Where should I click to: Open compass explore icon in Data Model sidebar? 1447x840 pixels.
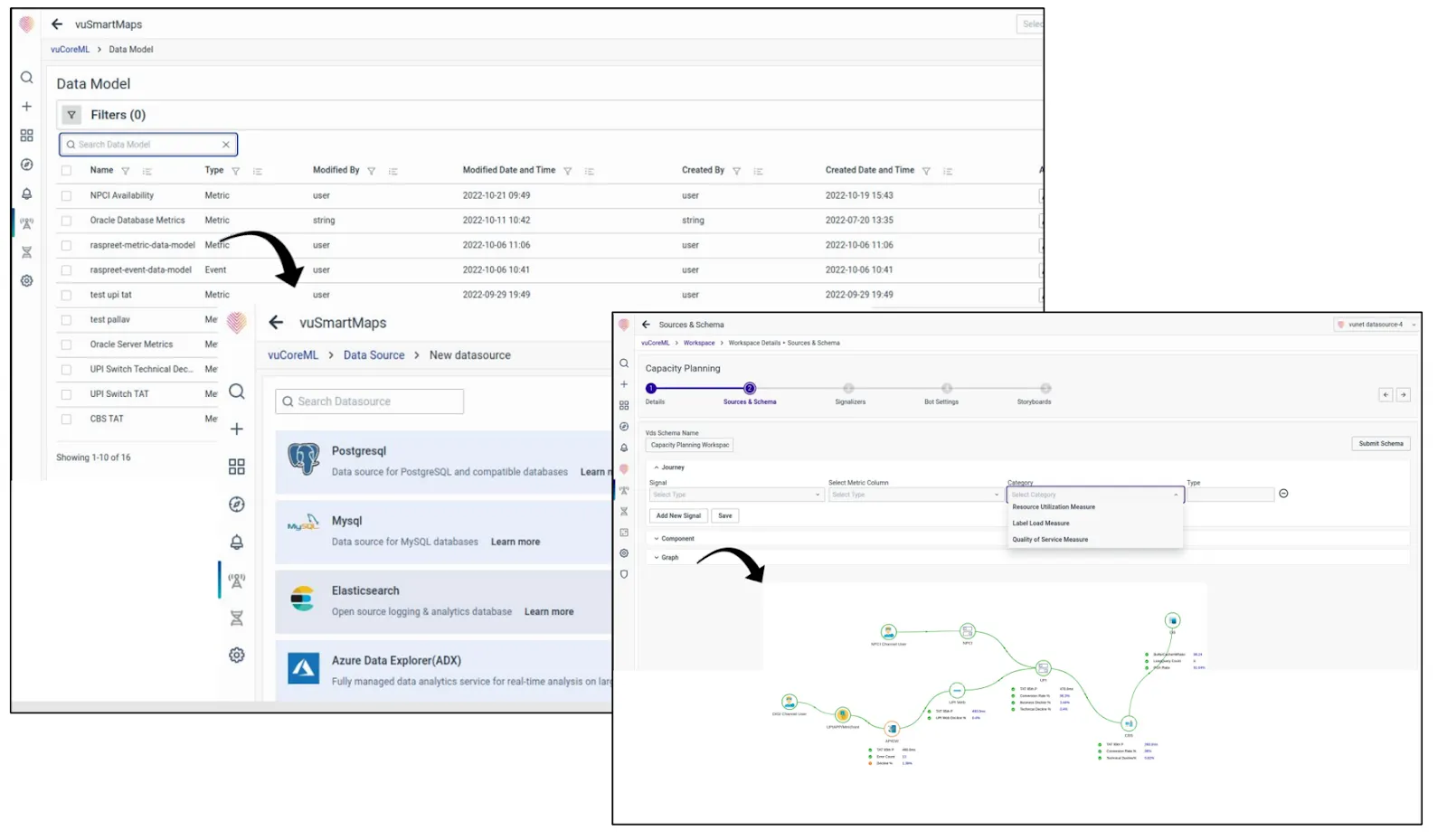[26, 165]
